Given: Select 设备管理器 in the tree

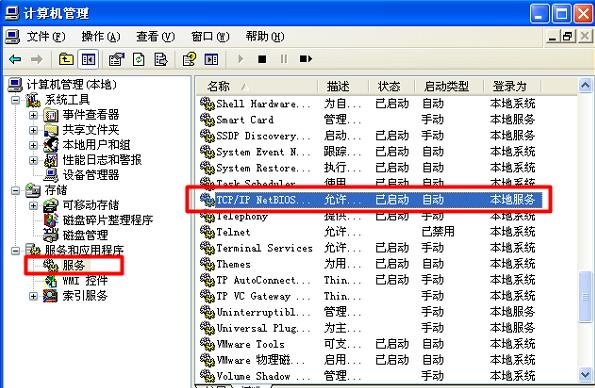Looking at the screenshot, I should click(x=91, y=175).
